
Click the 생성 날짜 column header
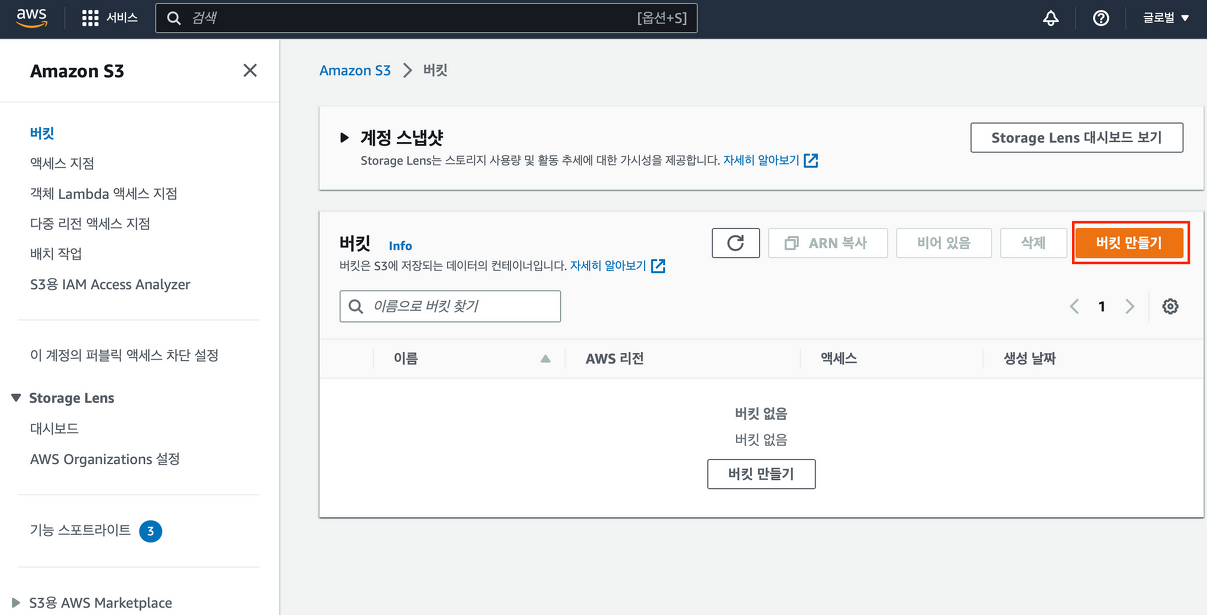click(x=1030, y=359)
